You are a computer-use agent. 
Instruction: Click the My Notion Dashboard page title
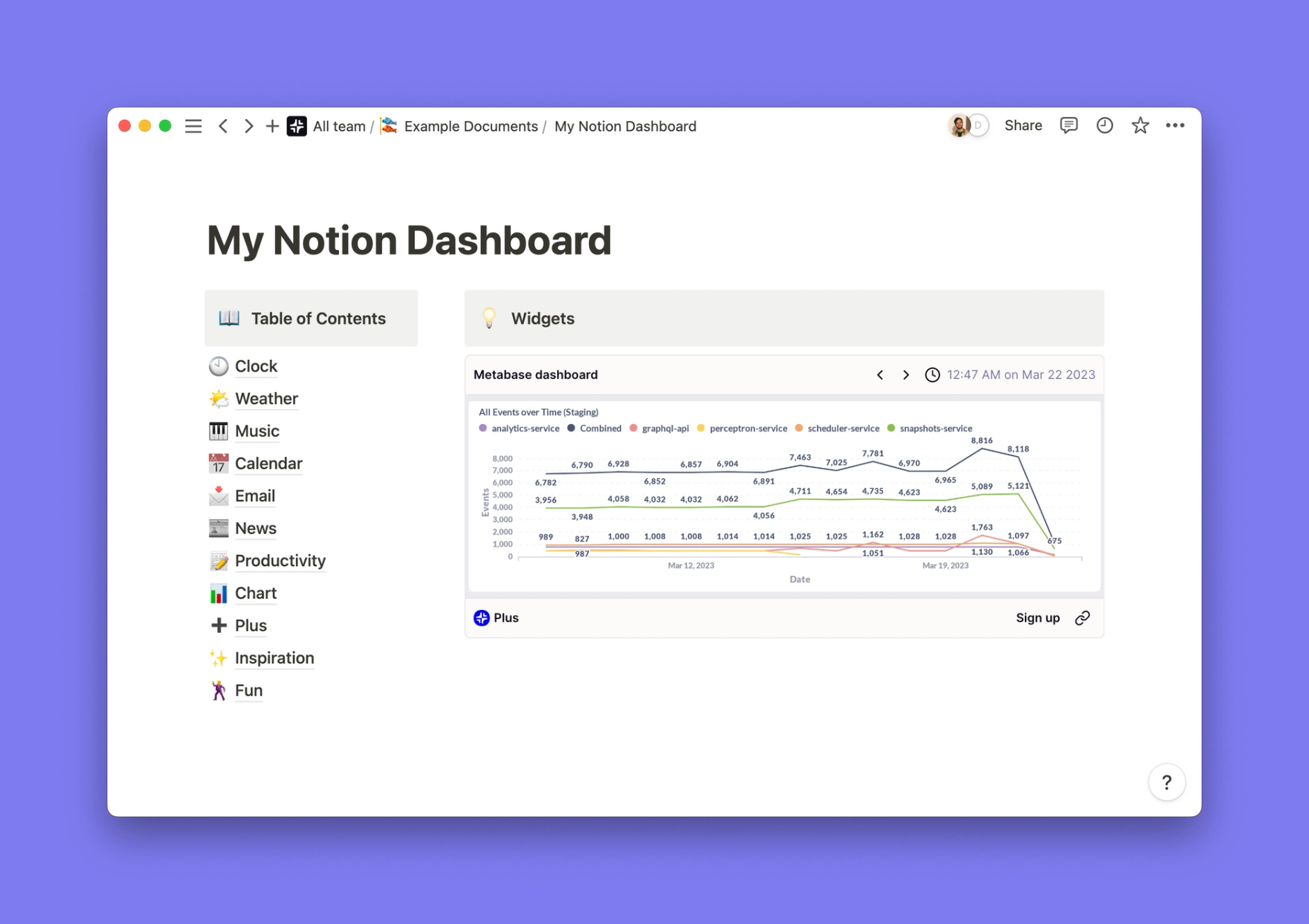(409, 240)
